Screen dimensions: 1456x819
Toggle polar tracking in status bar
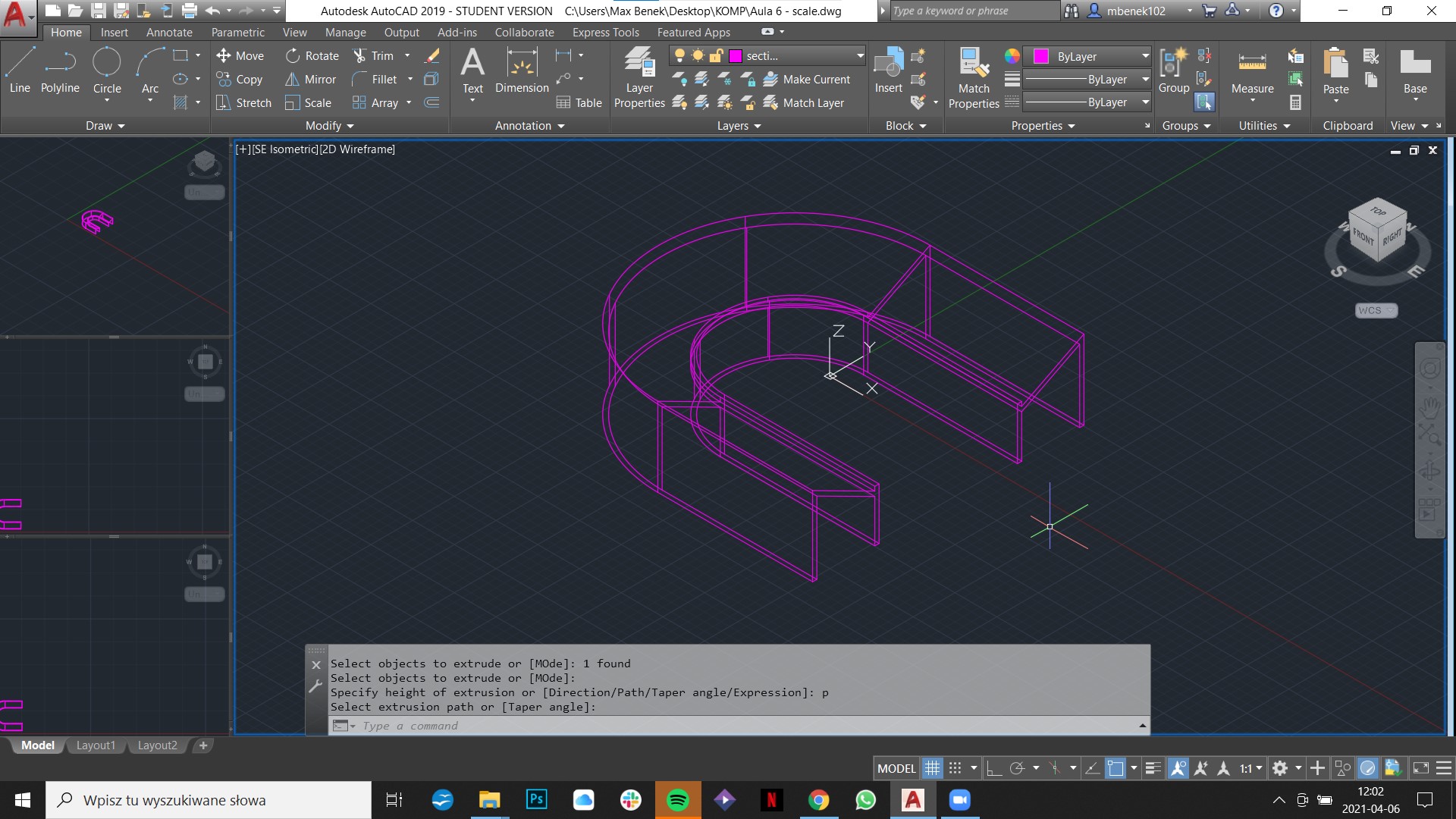click(x=1017, y=768)
